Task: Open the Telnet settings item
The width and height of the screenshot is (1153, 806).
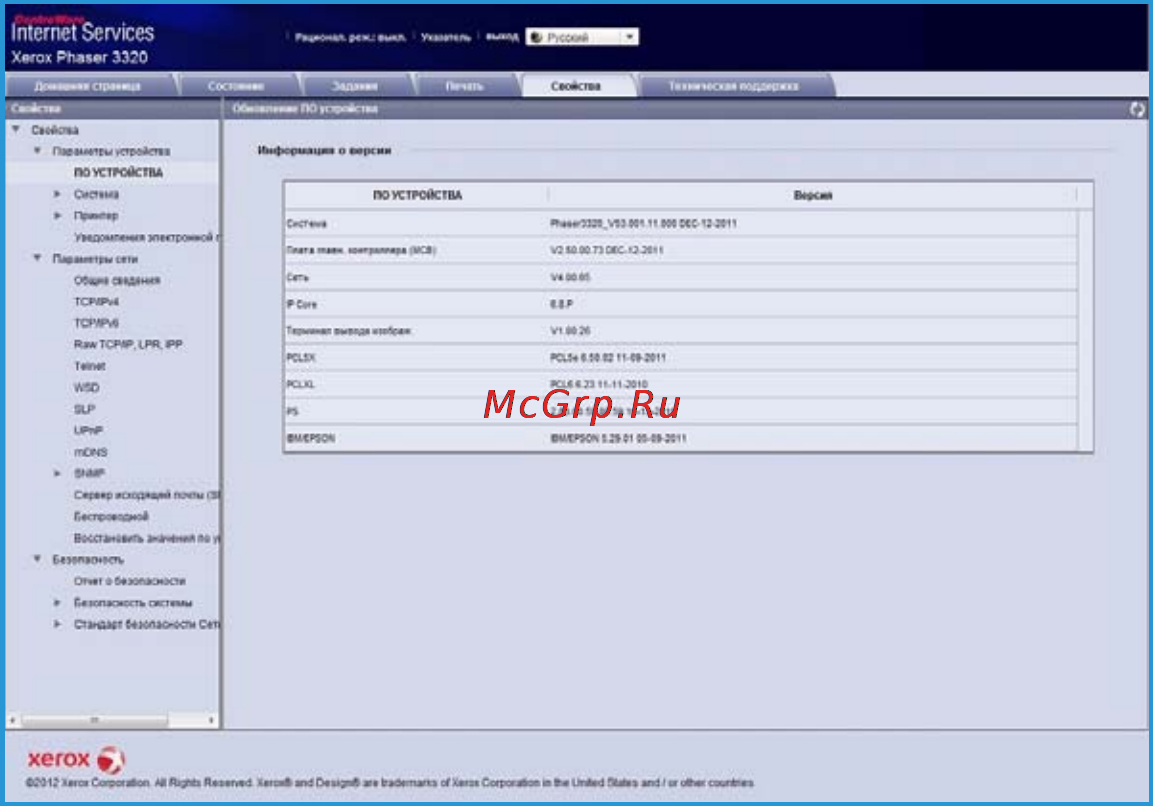Action: click(90, 365)
